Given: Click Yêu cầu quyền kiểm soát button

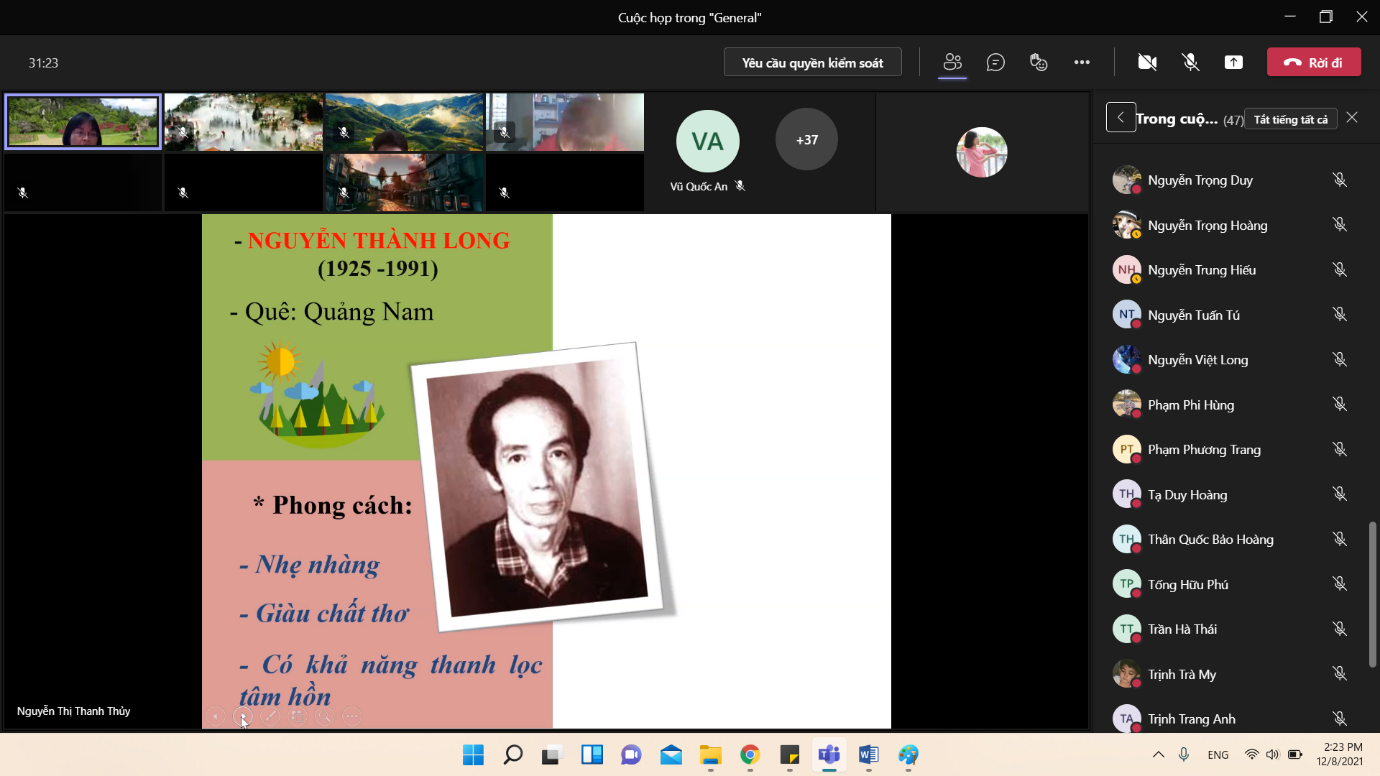Looking at the screenshot, I should (x=812, y=62).
